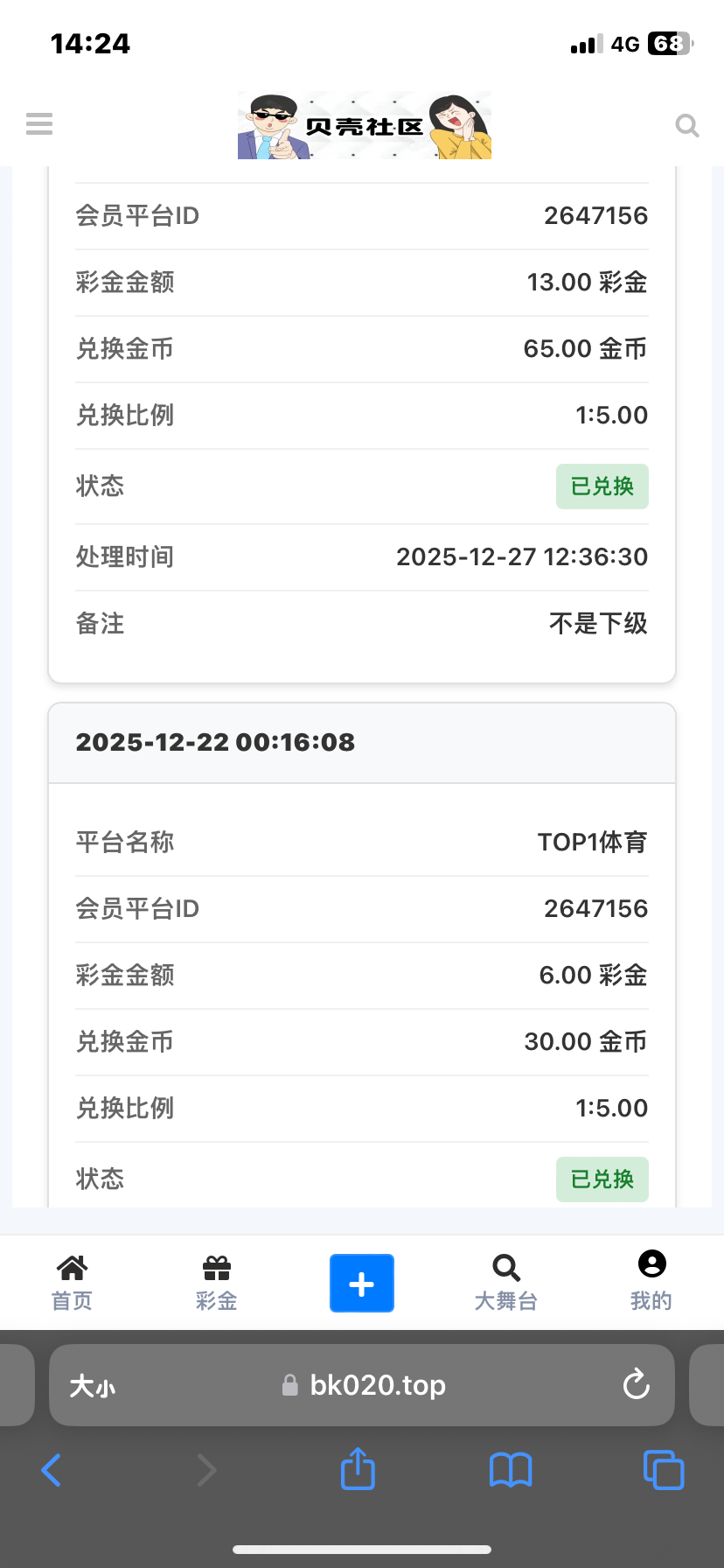Tap the 不是下级 remark text
This screenshot has height=1568, width=724.
tap(598, 624)
